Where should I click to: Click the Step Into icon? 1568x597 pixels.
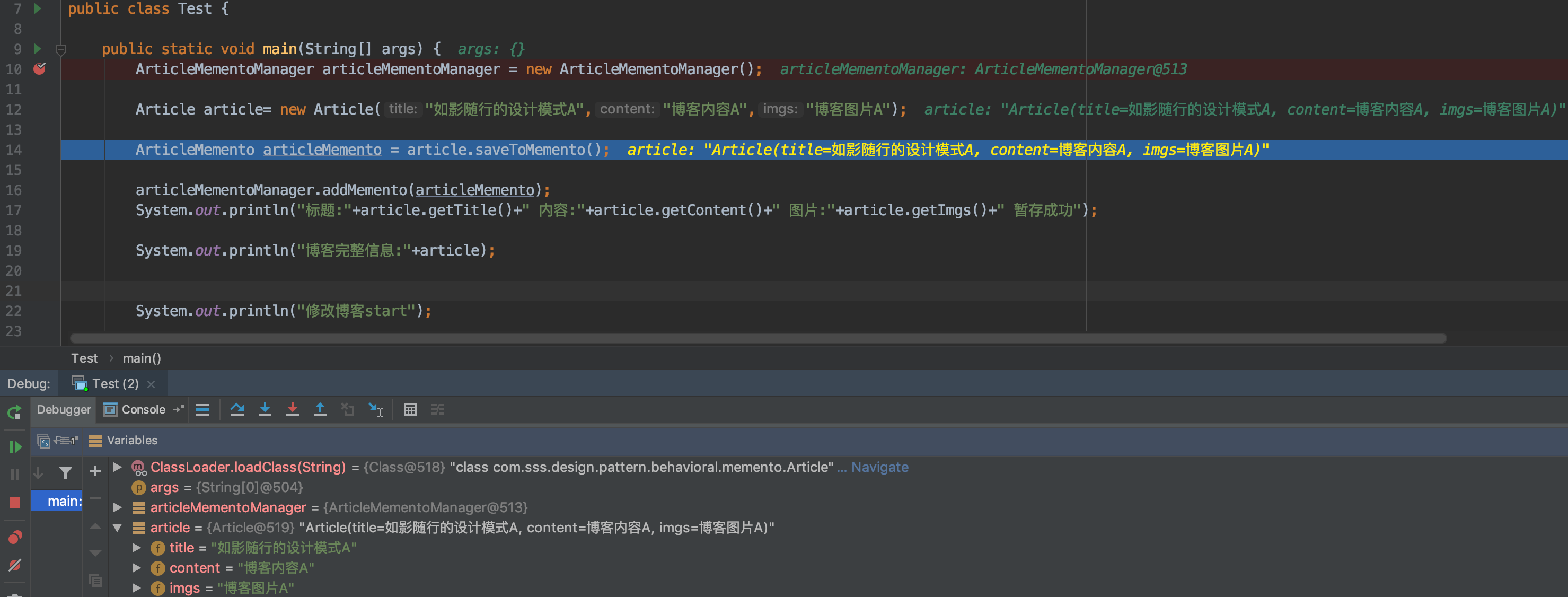[x=265, y=409]
